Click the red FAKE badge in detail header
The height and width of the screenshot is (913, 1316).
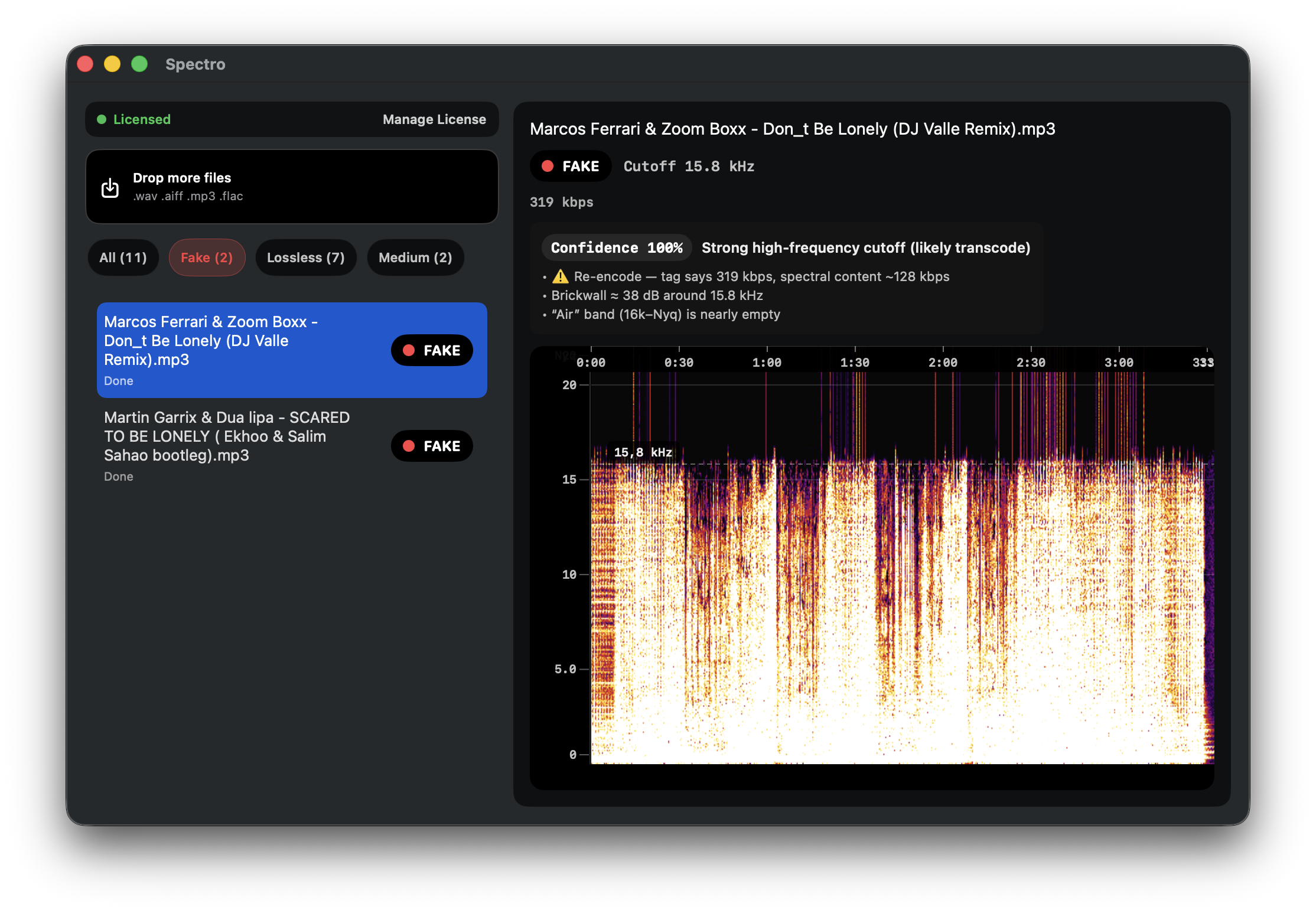571,167
